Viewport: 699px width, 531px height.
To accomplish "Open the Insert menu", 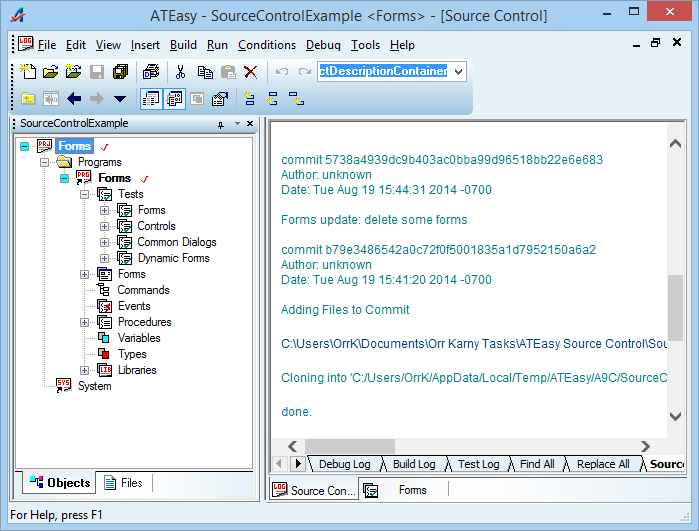I will coord(145,45).
